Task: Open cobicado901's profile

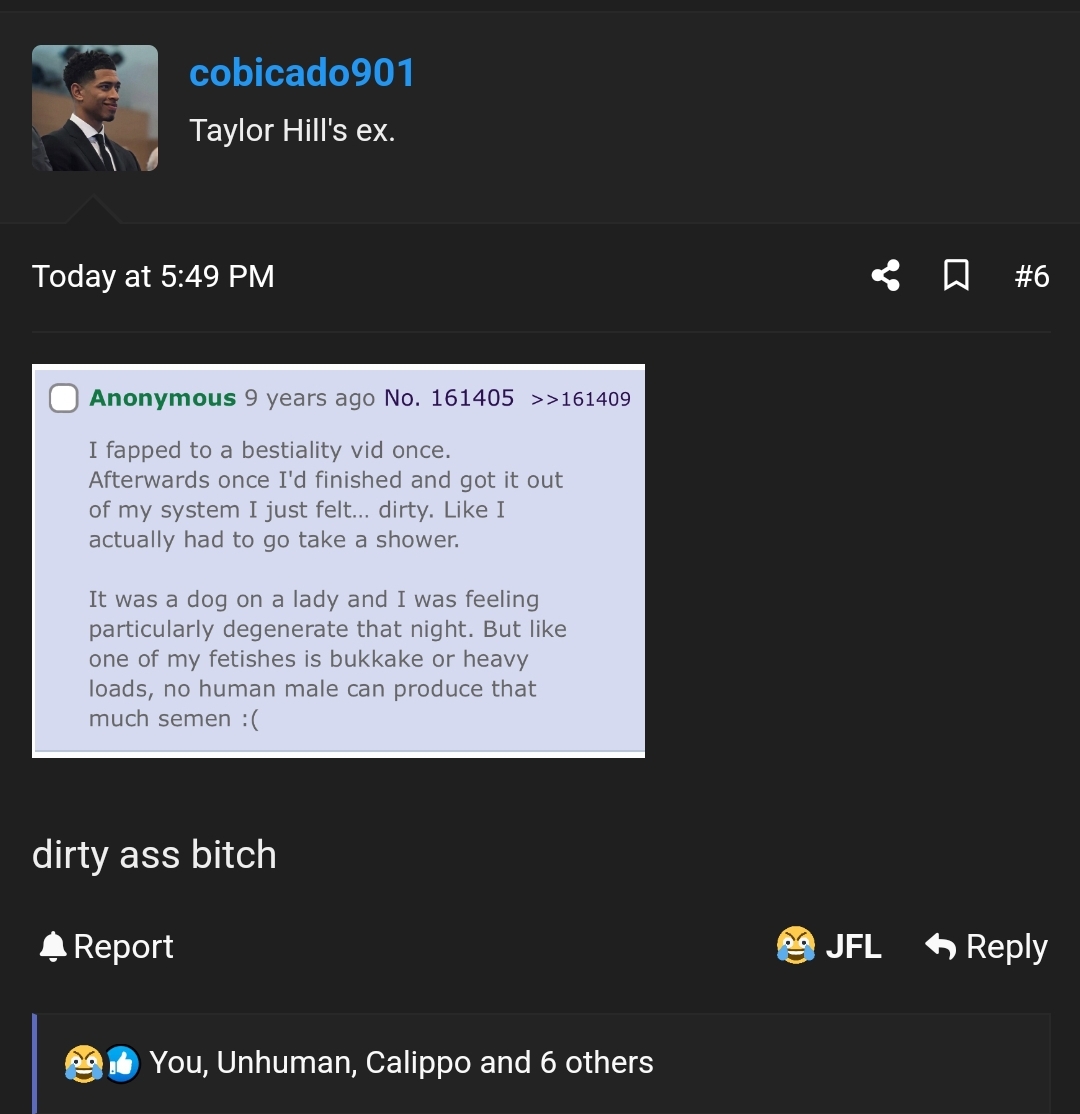Action: tap(301, 71)
